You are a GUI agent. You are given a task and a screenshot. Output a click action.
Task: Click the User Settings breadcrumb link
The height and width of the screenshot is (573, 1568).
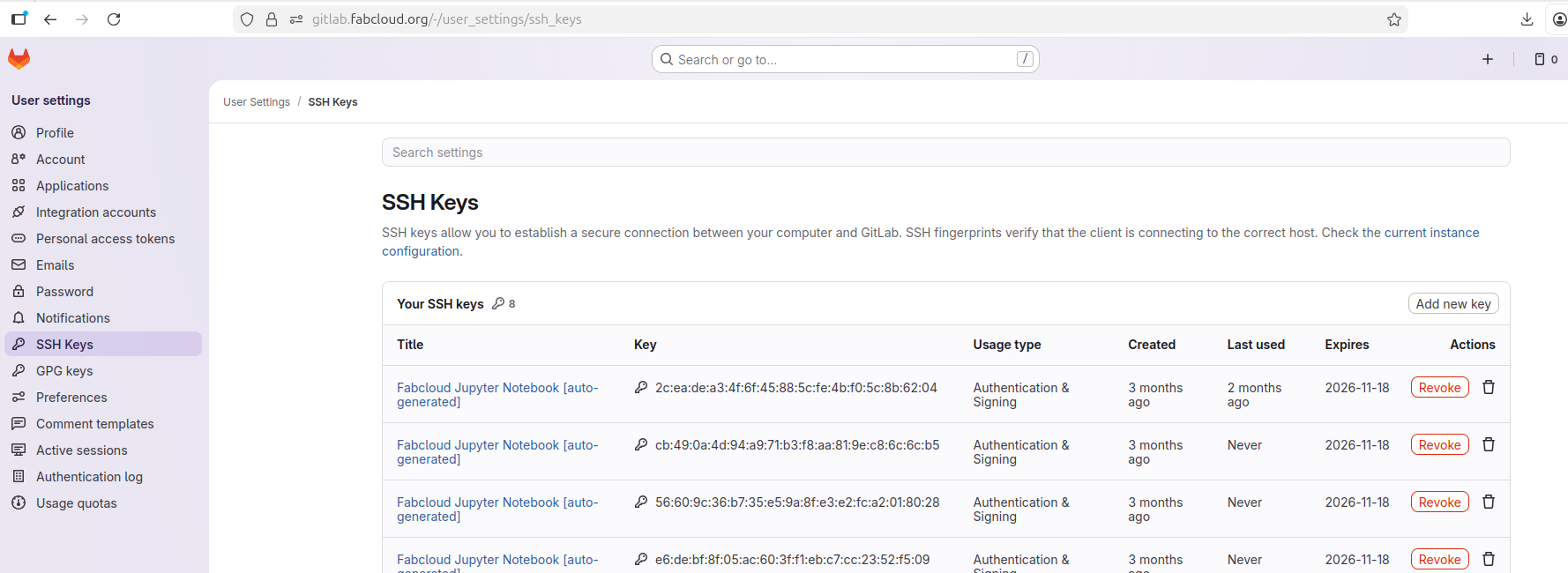click(257, 102)
